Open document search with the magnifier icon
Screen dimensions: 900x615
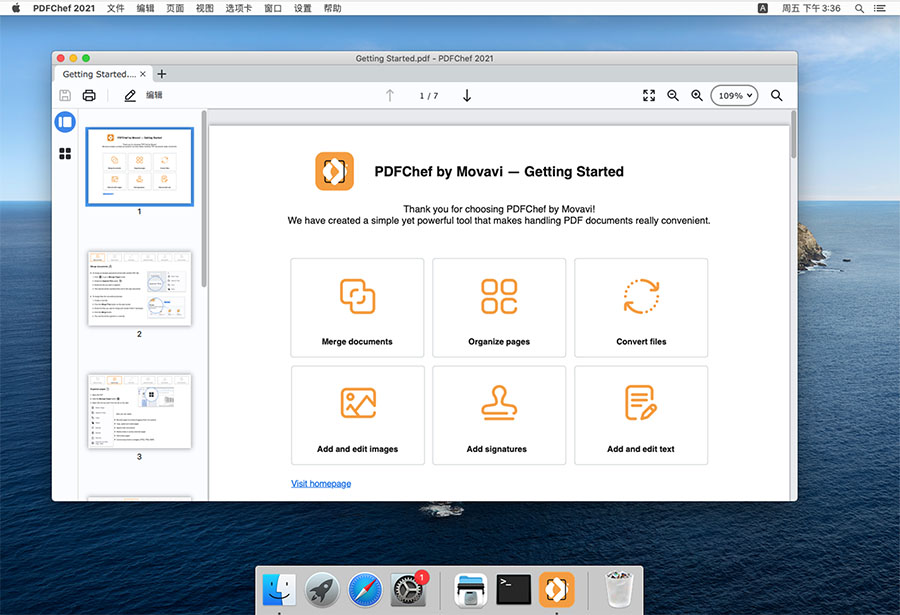777,95
